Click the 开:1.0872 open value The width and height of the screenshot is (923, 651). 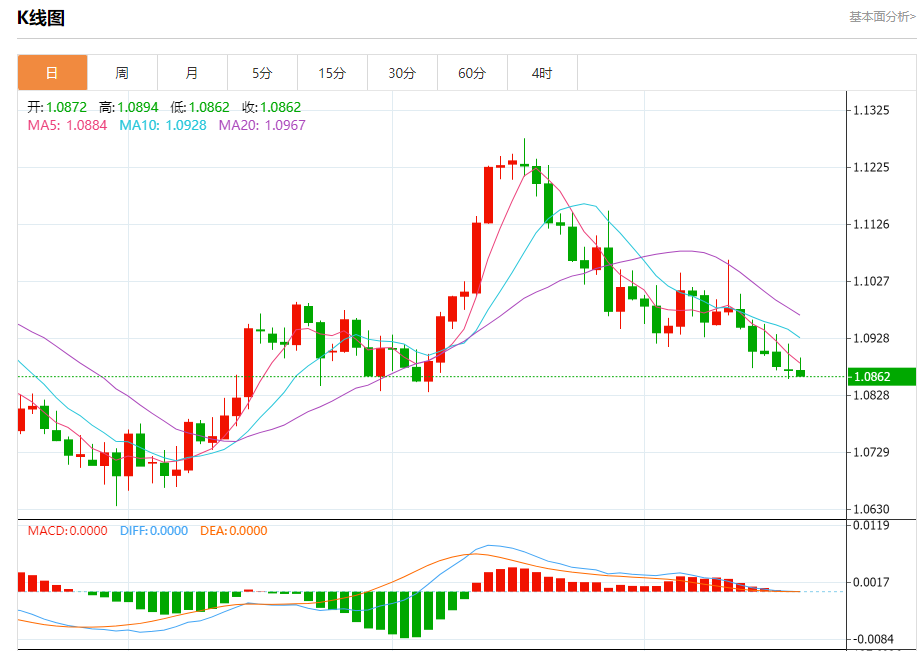(57, 107)
